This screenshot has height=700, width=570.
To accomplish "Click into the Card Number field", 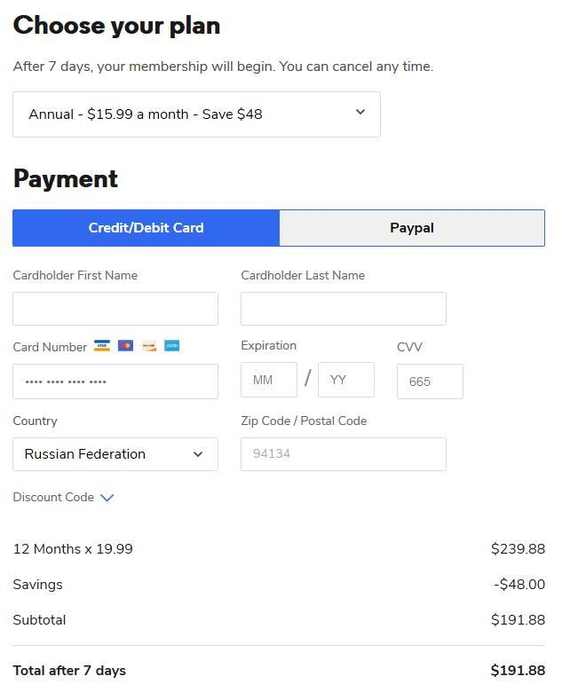I will (x=115, y=381).
